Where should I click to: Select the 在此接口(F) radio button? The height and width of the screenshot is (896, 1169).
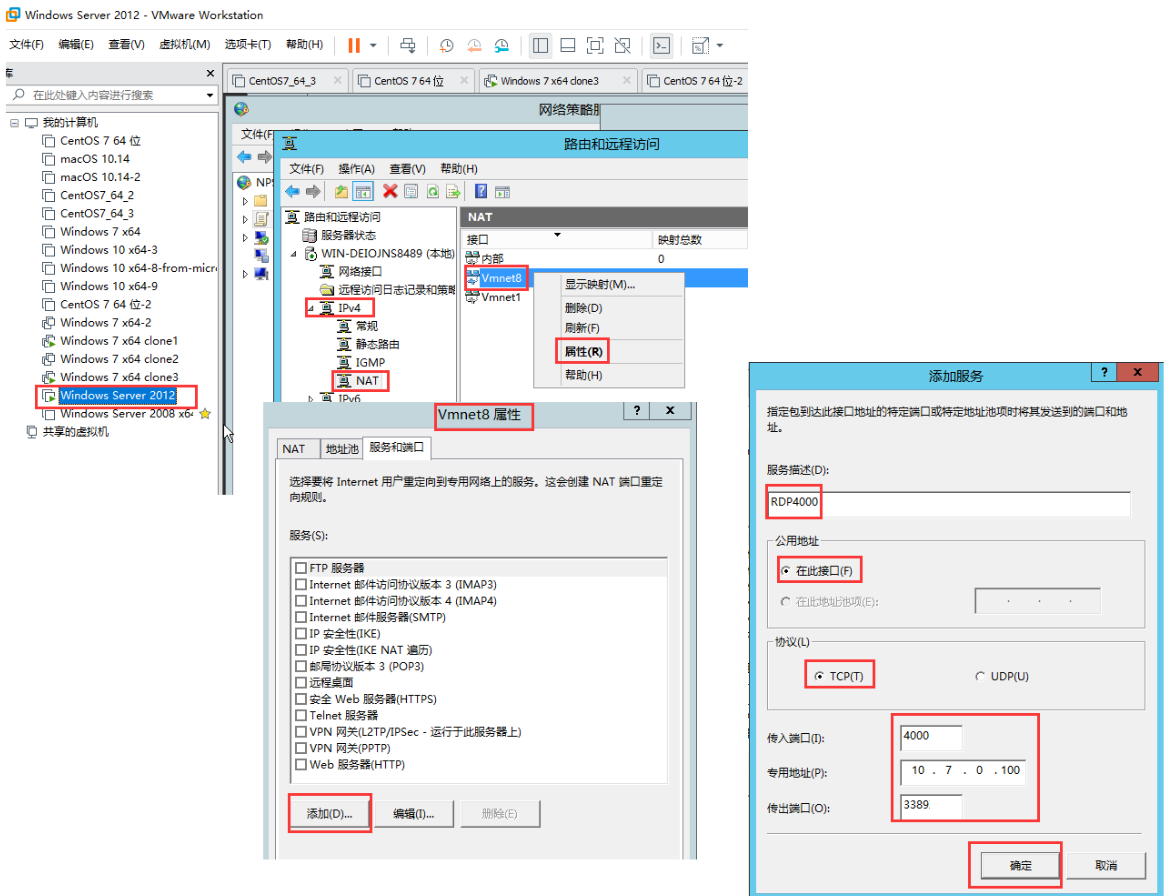[x=786, y=571]
